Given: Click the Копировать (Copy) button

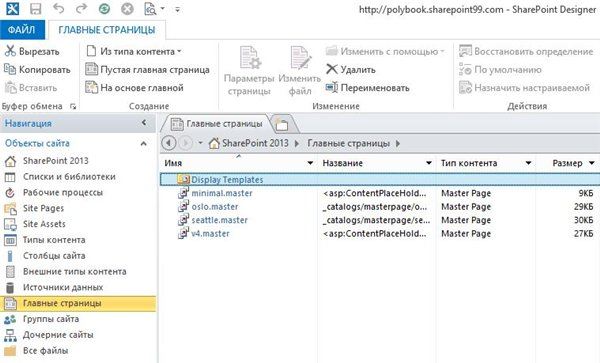Looking at the screenshot, I should (x=38, y=70).
